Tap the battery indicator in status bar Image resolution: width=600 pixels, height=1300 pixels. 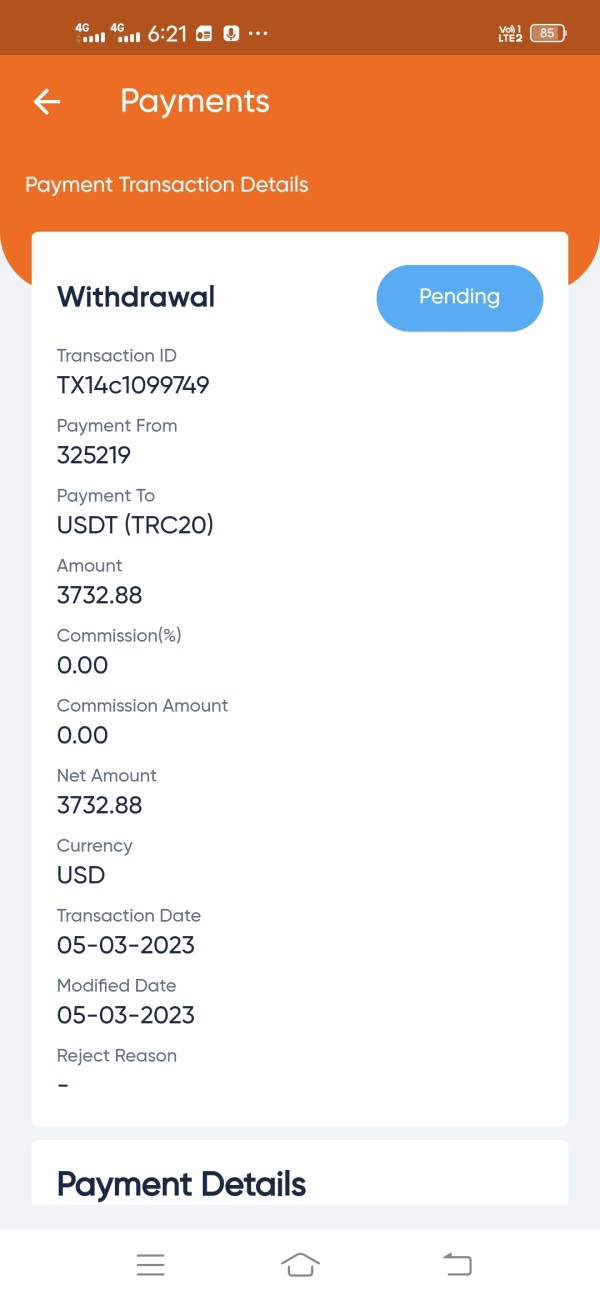click(548, 33)
